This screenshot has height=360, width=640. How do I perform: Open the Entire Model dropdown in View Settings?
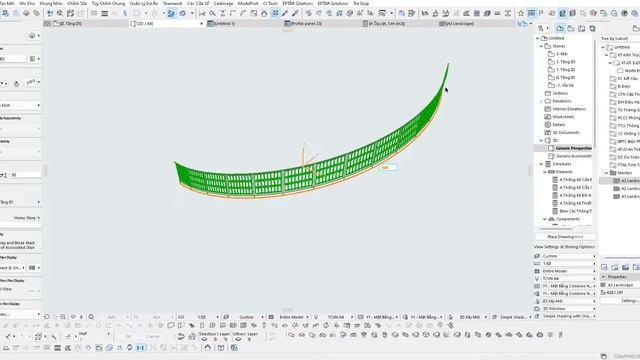click(x=569, y=271)
